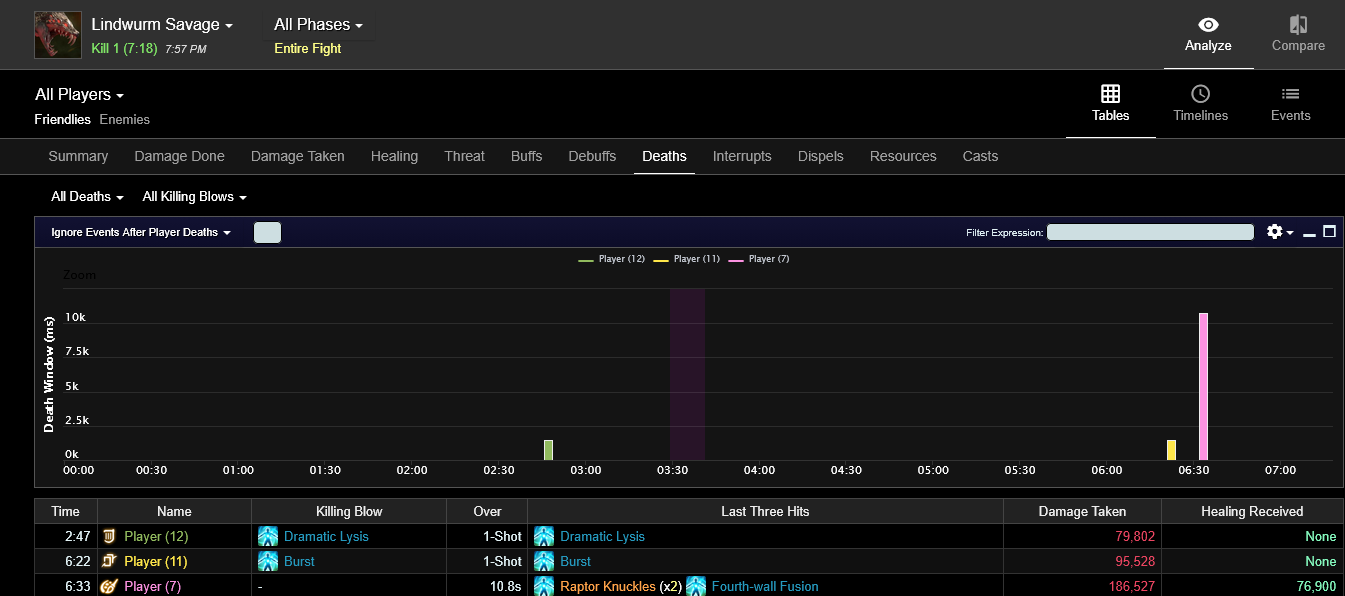
Task: Open the Debuffs tab
Action: 592,156
